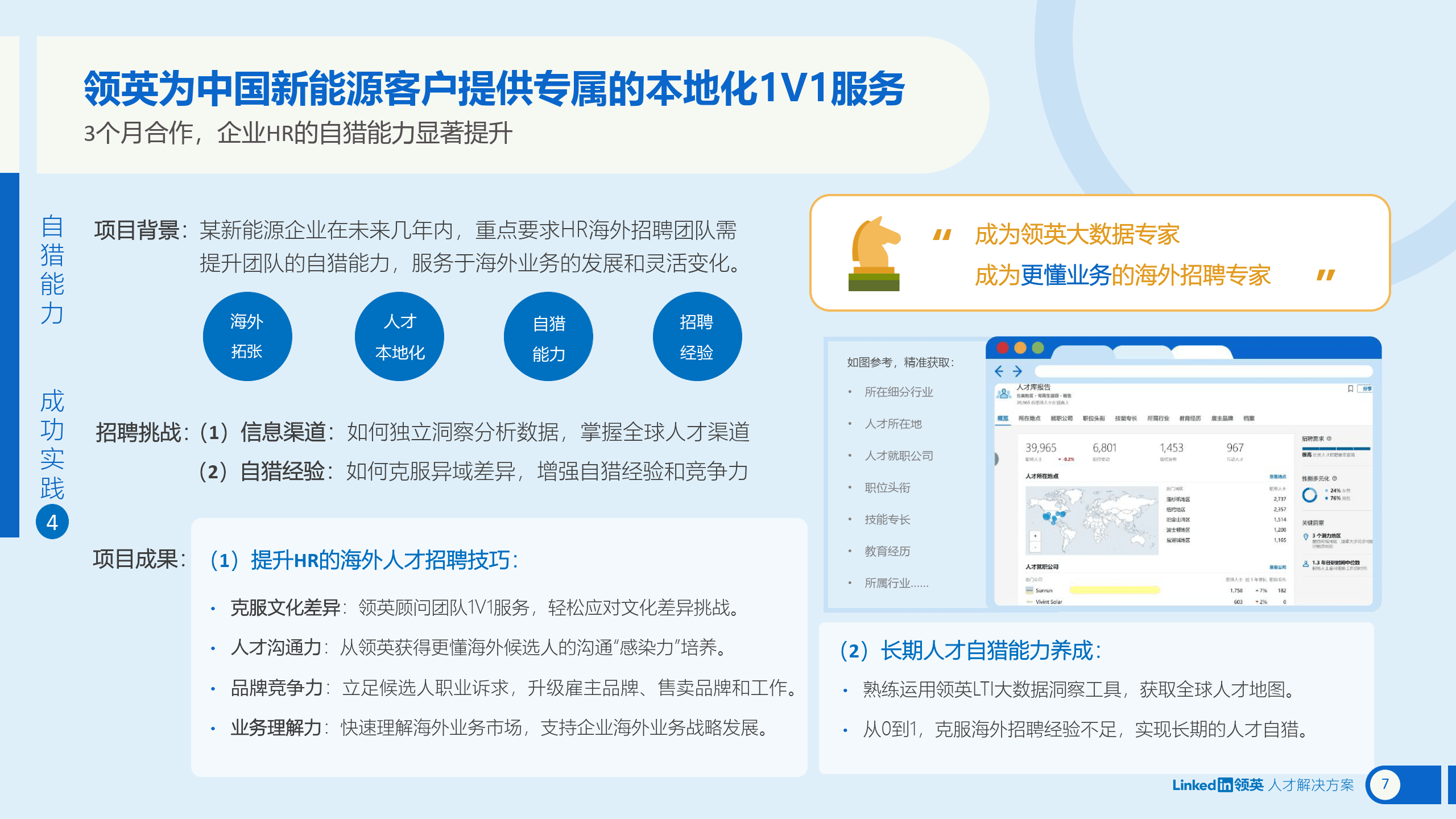The image size is (1456, 819).
Task: Select the 雇主品牌 tab
Action: [1222, 418]
